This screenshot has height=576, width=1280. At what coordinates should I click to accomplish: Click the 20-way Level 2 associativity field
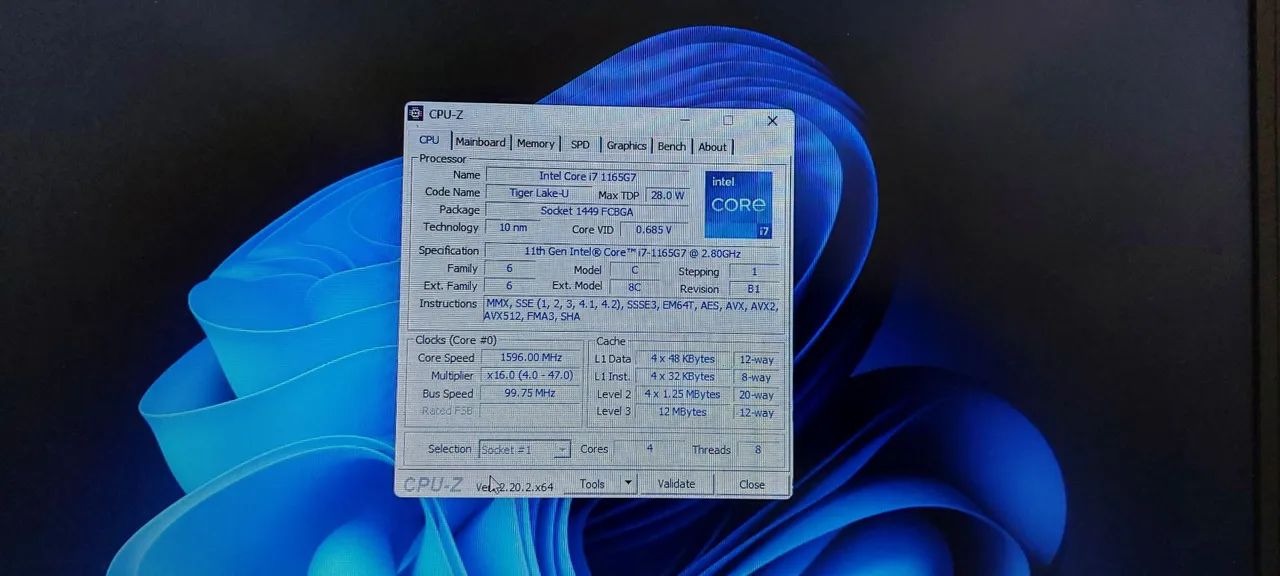(x=756, y=396)
